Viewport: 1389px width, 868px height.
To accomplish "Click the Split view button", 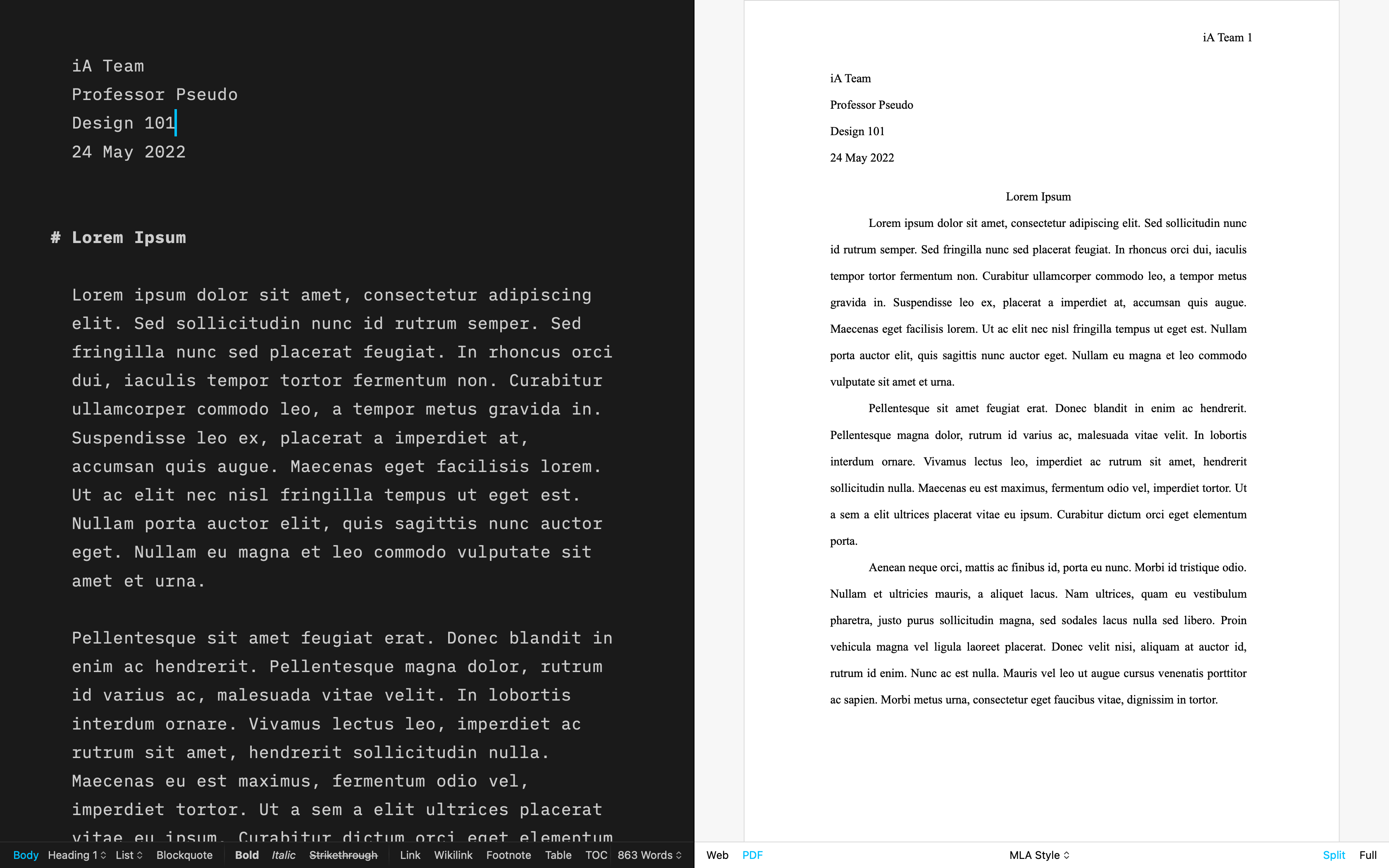I will click(x=1334, y=855).
